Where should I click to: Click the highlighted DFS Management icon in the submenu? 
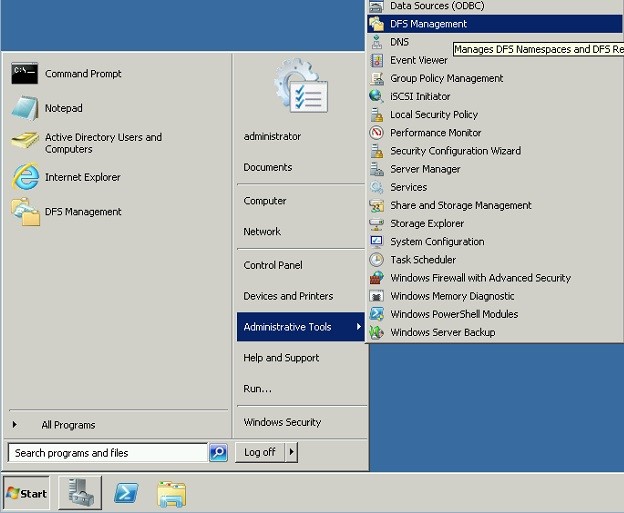[376, 24]
